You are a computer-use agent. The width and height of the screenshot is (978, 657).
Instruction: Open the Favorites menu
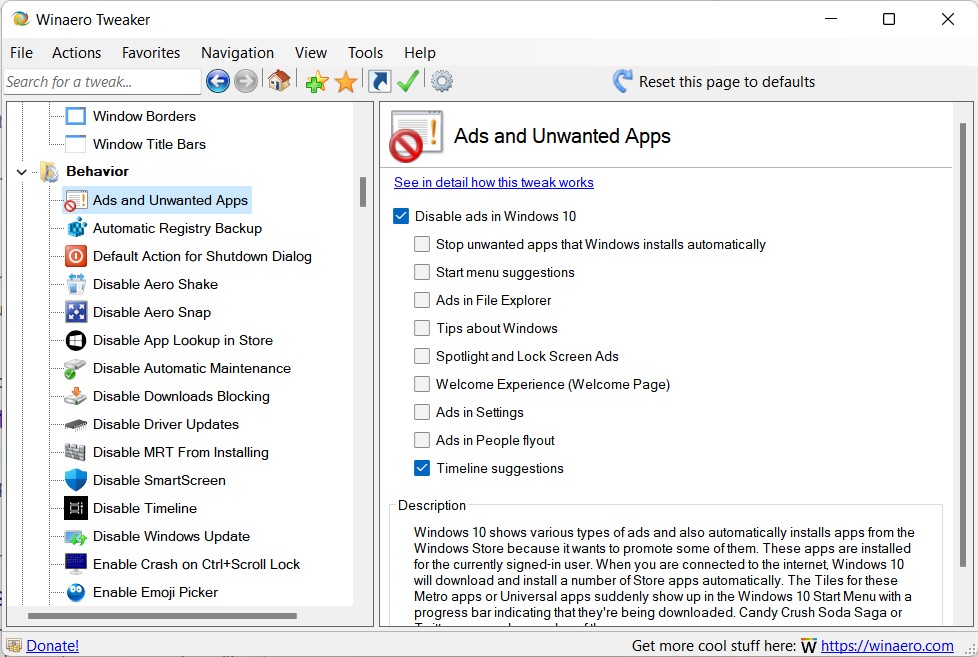tap(151, 53)
